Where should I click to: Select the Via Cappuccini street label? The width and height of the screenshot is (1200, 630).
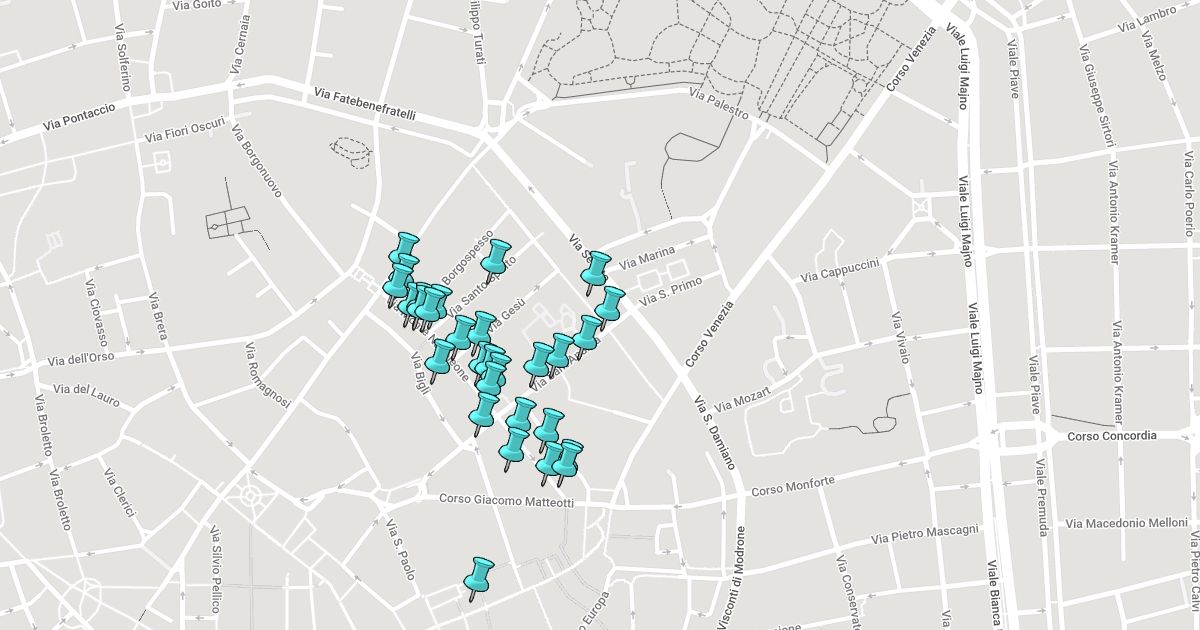[839, 270]
